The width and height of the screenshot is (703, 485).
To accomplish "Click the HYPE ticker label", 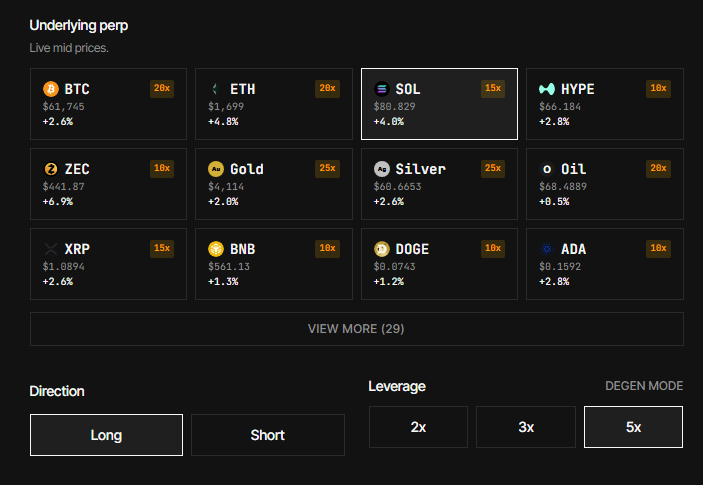I will pyautogui.click(x=577, y=89).
